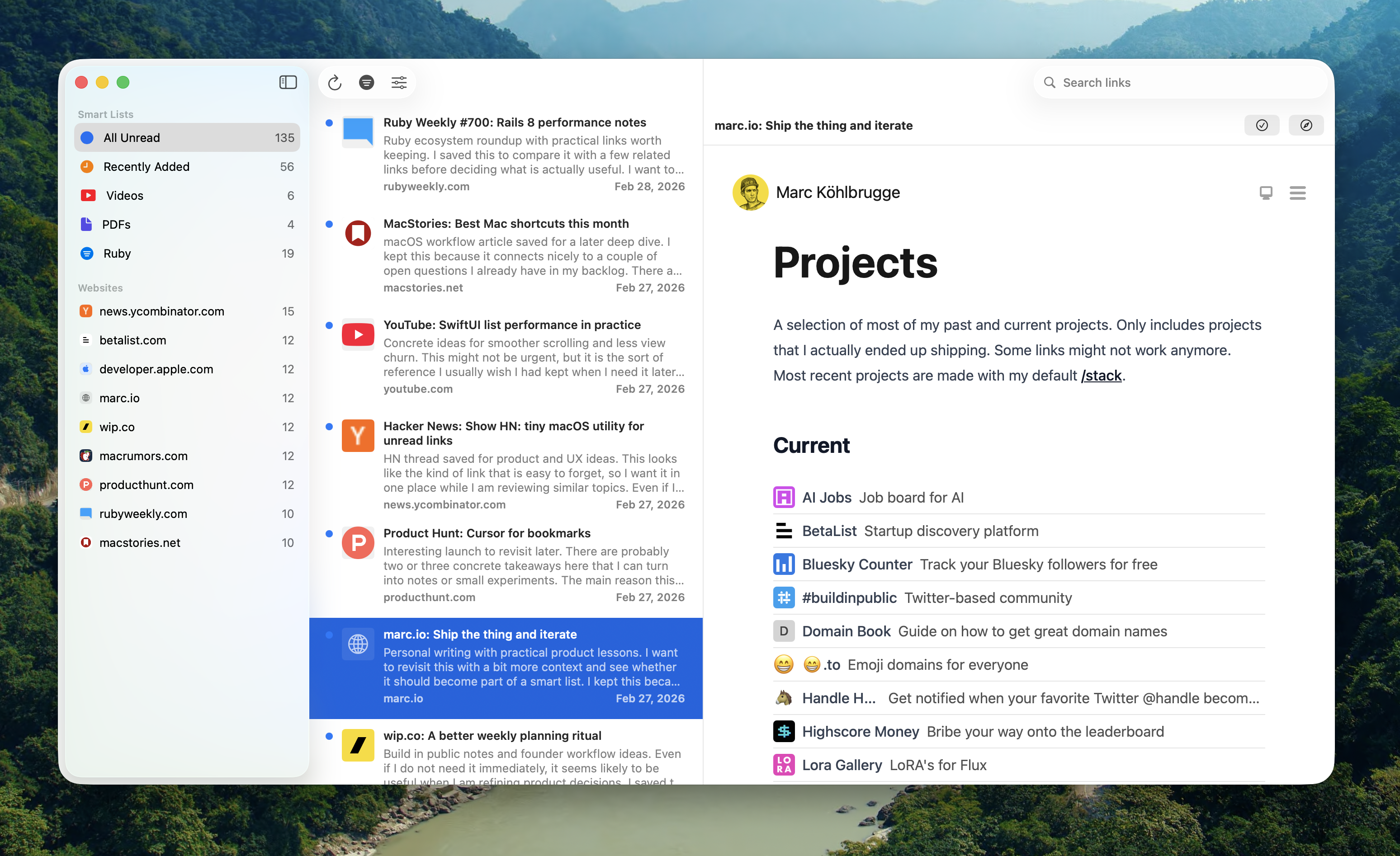Follow the /stack link
Viewport: 1400px width, 856px height.
[1101, 376]
